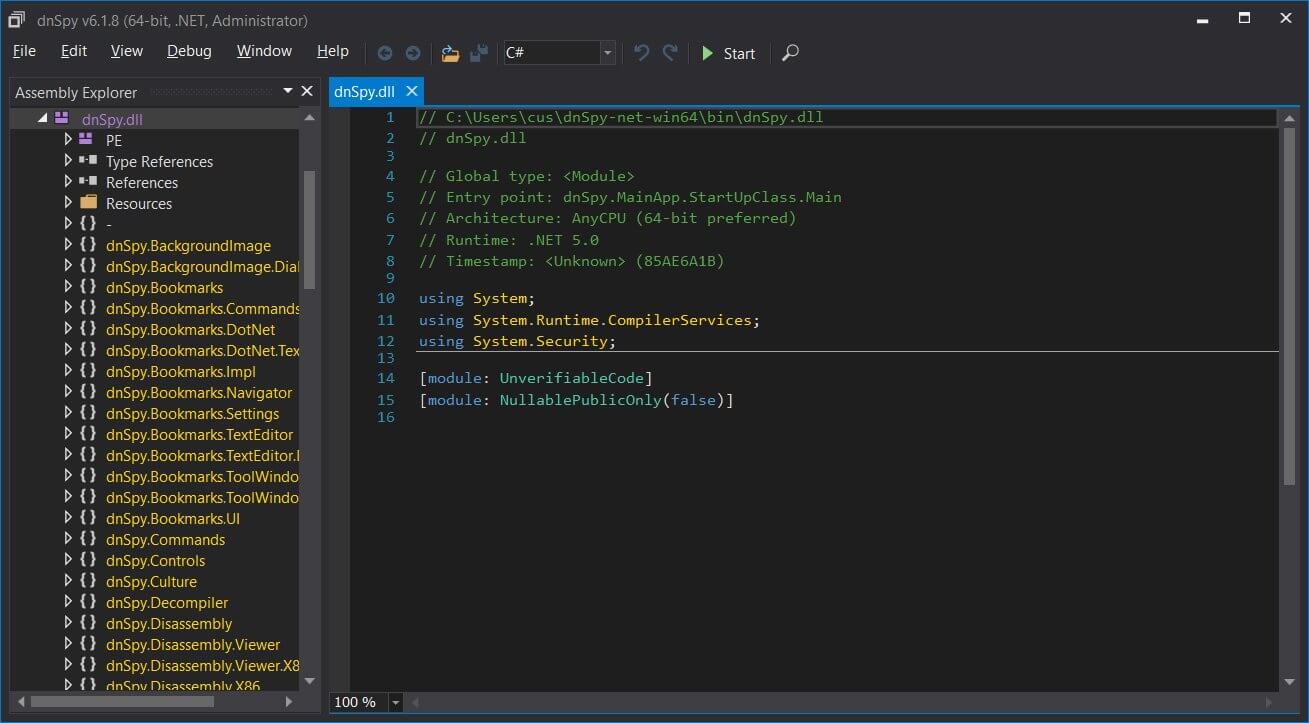Expand the References node
The height and width of the screenshot is (723, 1309).
click(68, 181)
